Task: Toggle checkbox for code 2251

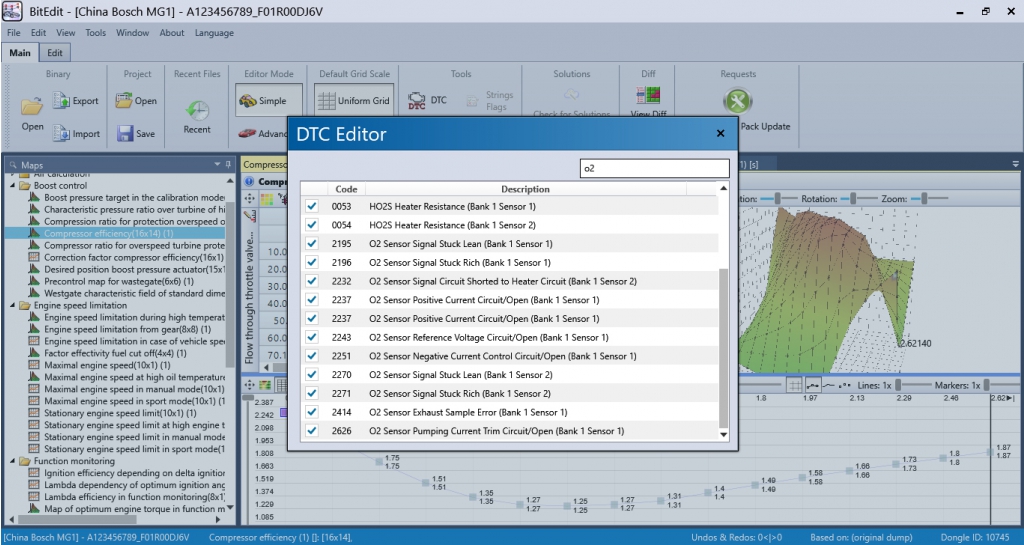Action: tap(312, 356)
